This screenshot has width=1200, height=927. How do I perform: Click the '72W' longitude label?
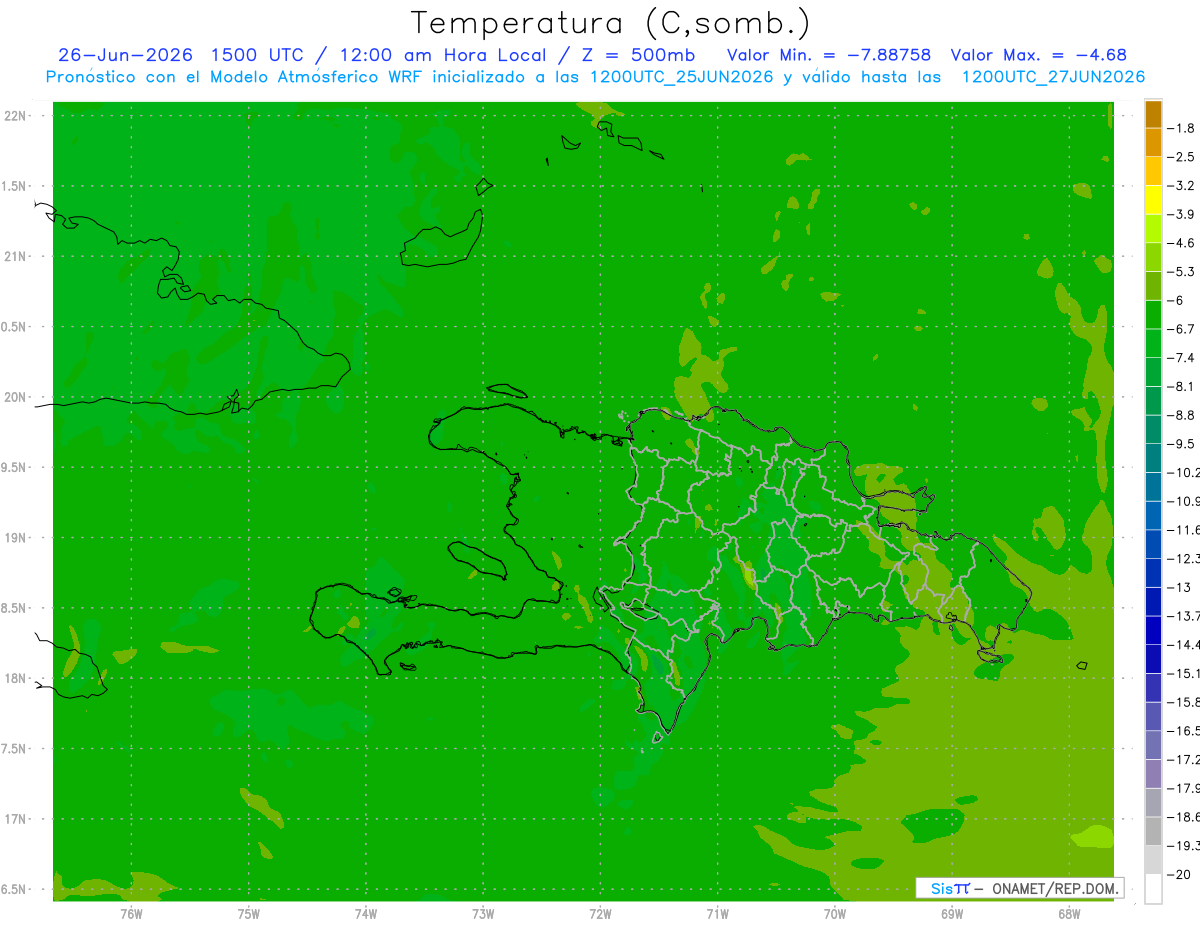coord(600,913)
